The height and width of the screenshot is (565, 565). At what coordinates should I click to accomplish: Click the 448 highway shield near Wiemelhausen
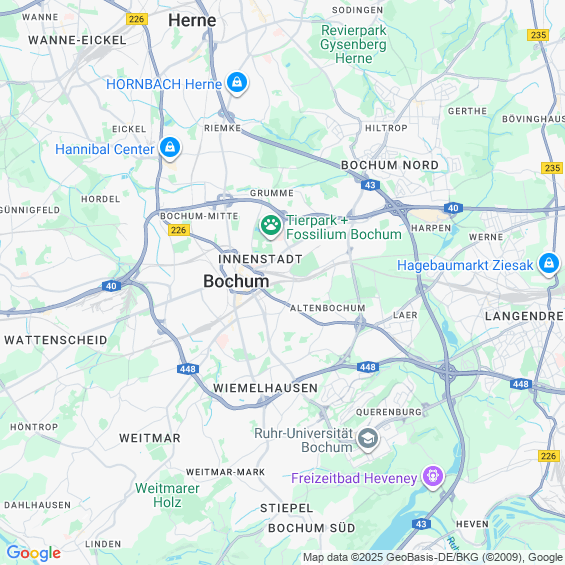pyautogui.click(x=188, y=369)
